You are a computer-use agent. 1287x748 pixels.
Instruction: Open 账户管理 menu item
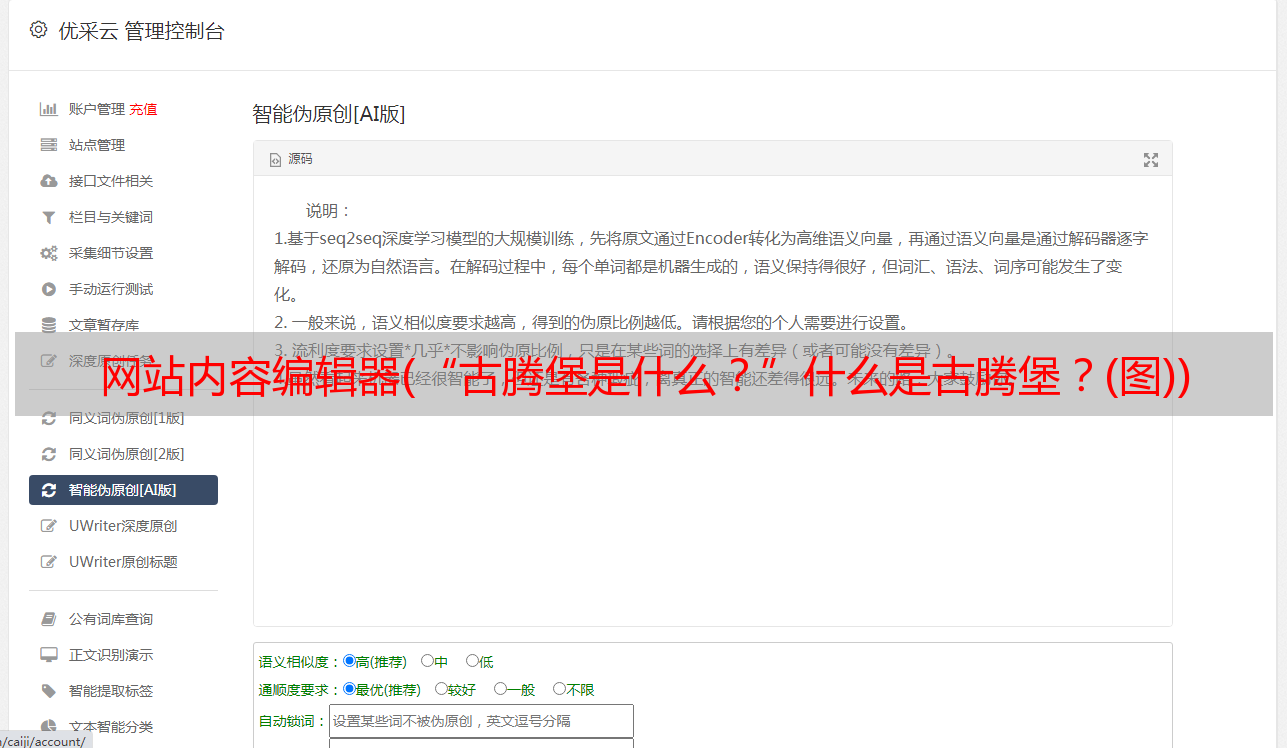pos(97,109)
